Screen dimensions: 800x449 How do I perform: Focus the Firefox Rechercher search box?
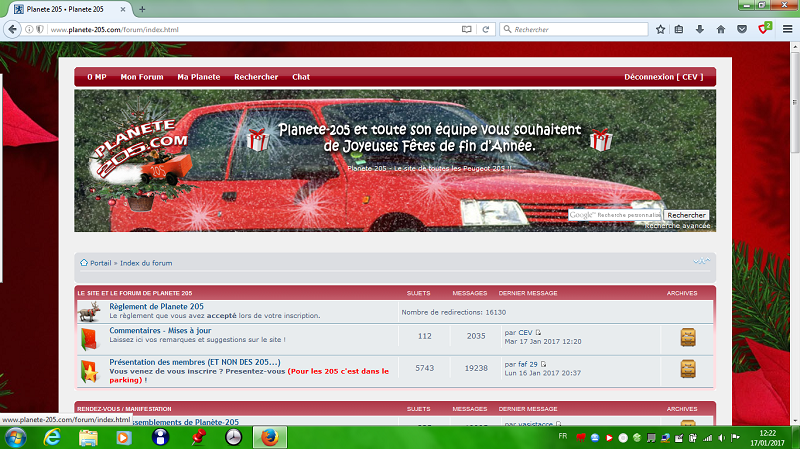coord(574,30)
